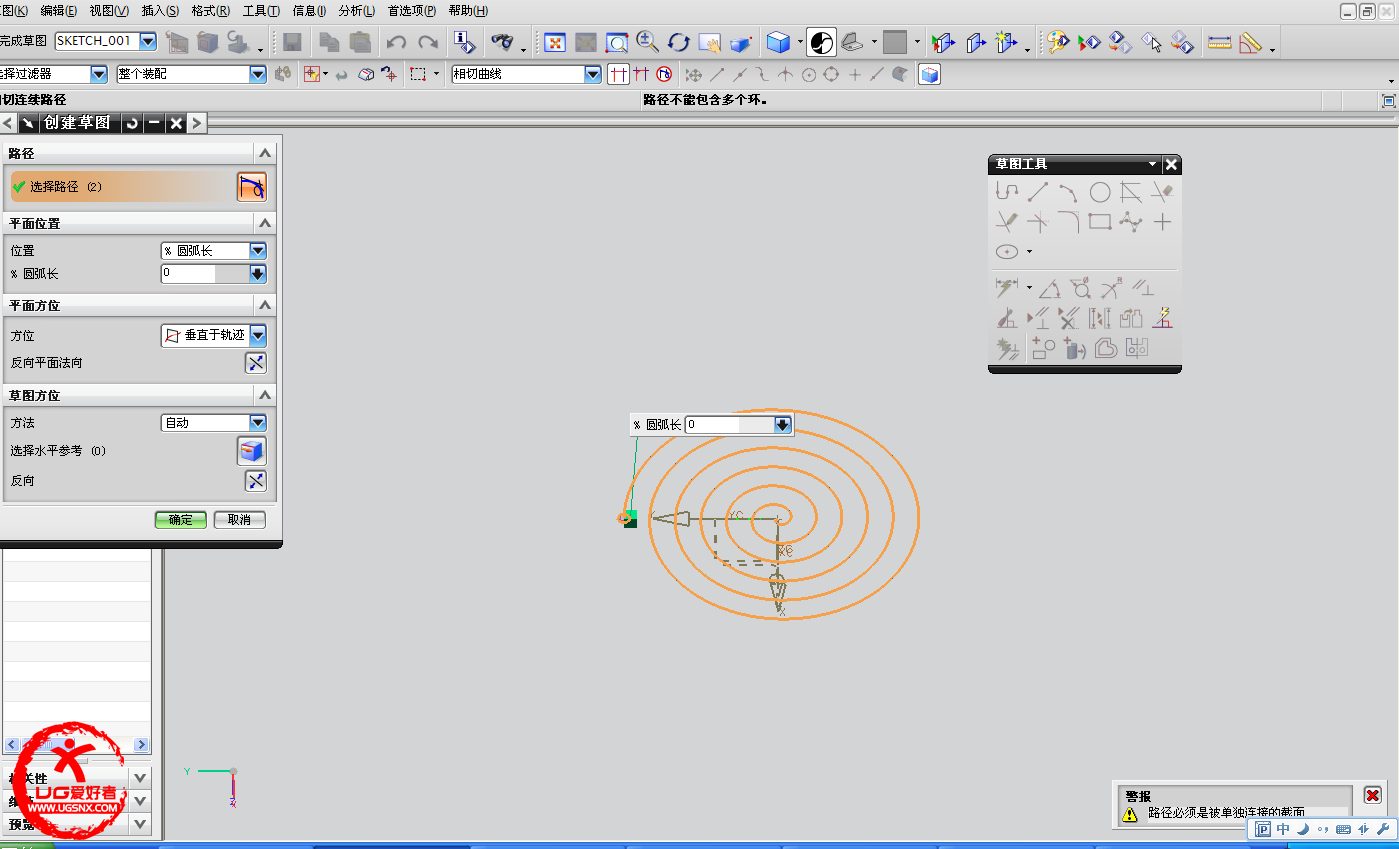Collapse the 草图方位 section
This screenshot has height=849, width=1399.
pyautogui.click(x=265, y=395)
